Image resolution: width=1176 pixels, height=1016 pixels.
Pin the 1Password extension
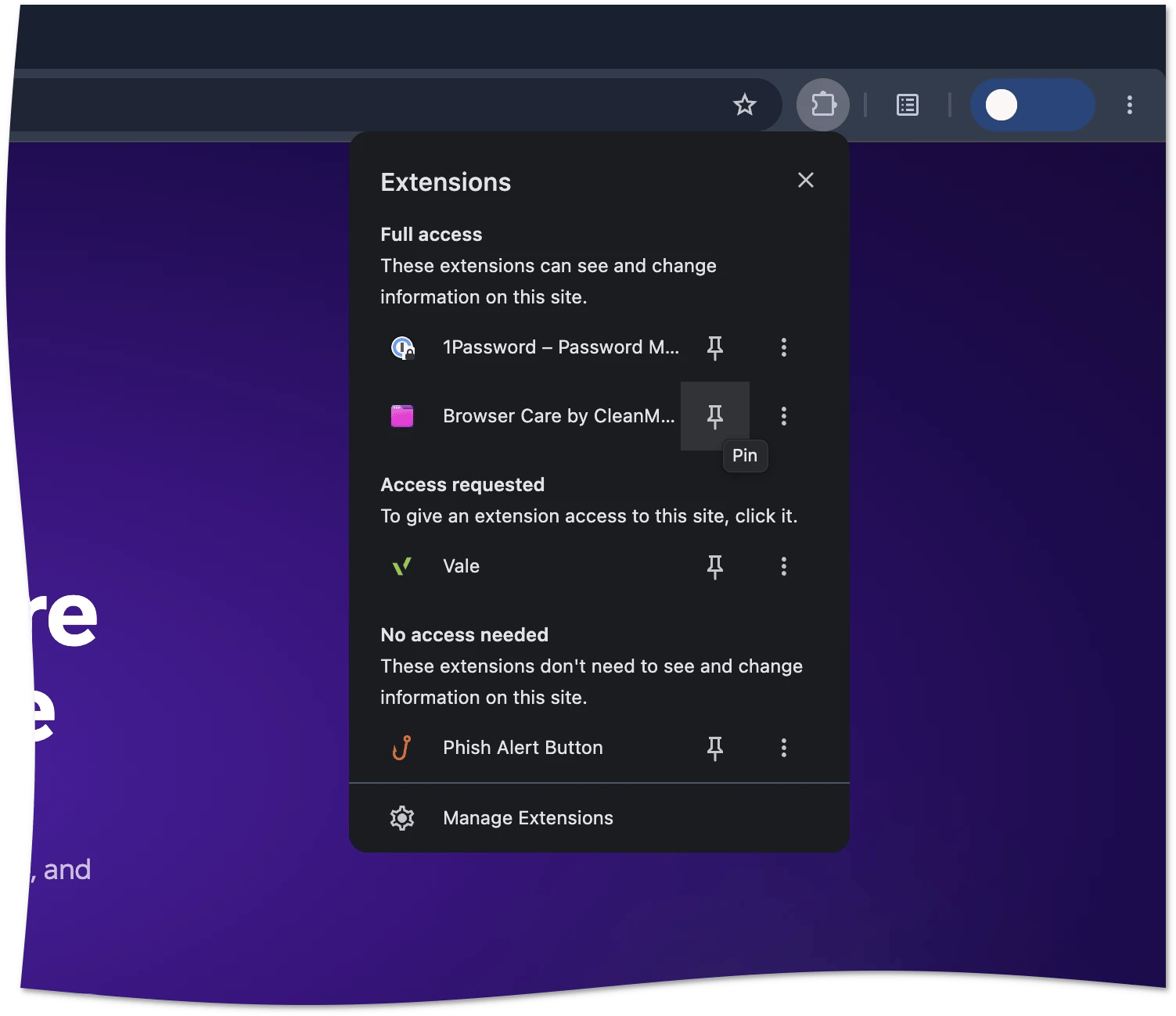pos(714,347)
